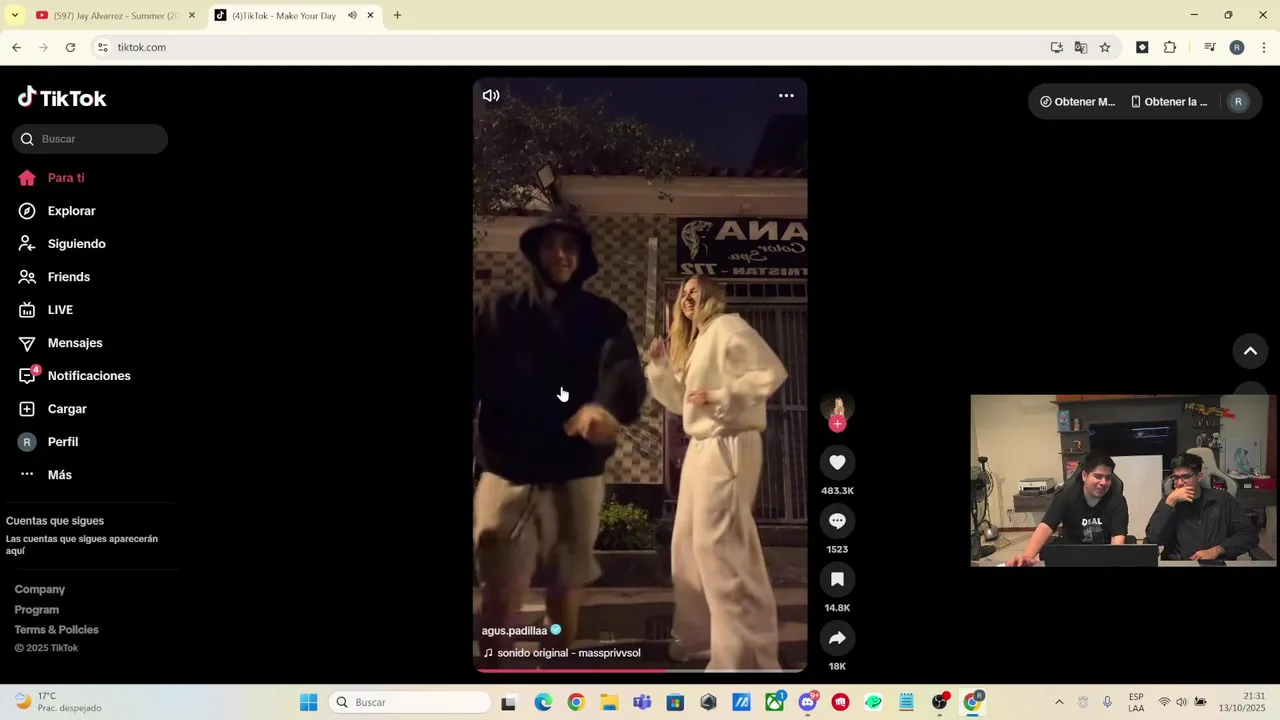Bookmark this page with star
The width and height of the screenshot is (1280, 720).
pos(1105,47)
